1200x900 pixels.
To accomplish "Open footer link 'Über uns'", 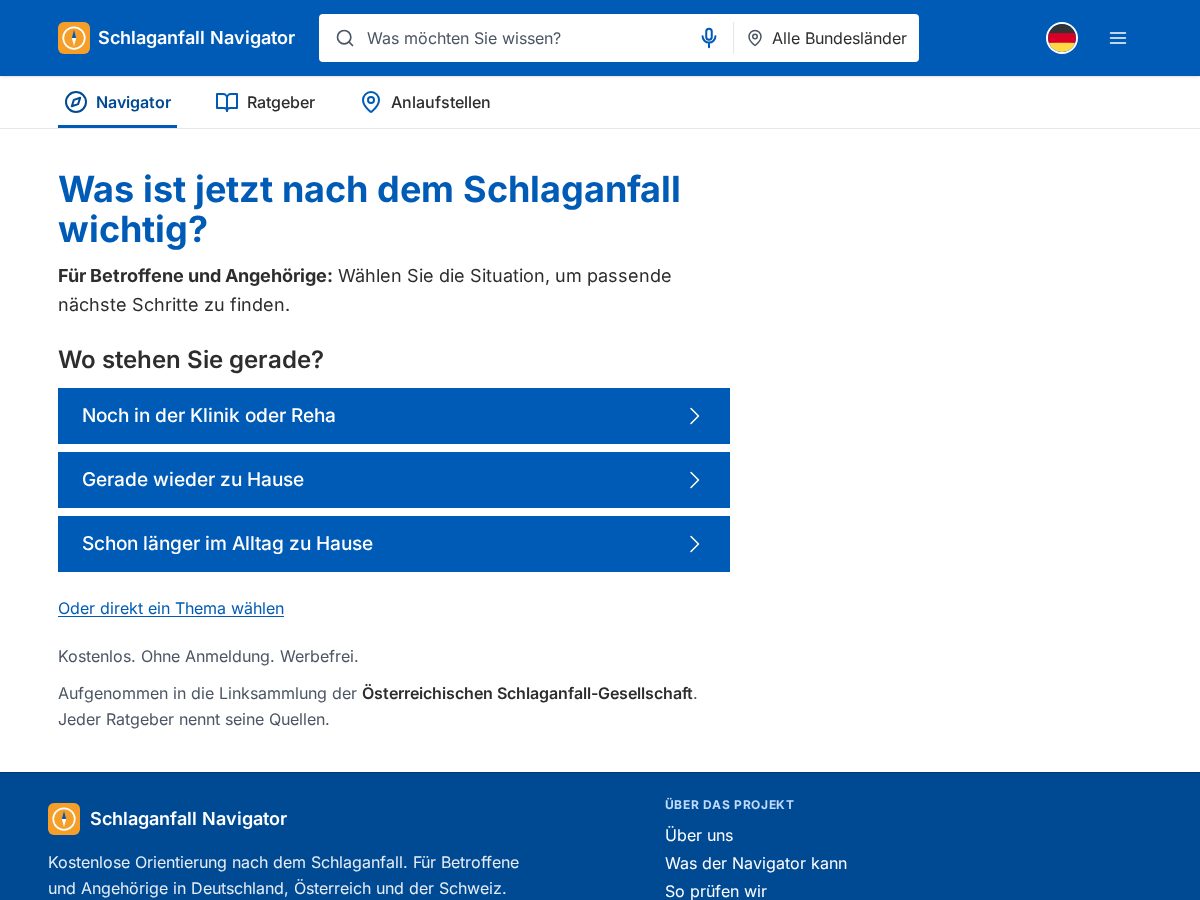I will [699, 835].
